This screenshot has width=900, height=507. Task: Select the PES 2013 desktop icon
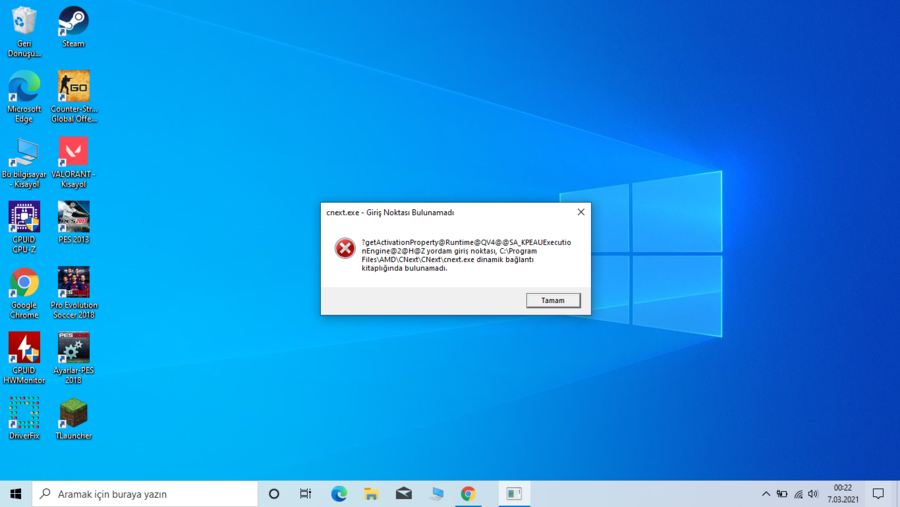(73, 222)
